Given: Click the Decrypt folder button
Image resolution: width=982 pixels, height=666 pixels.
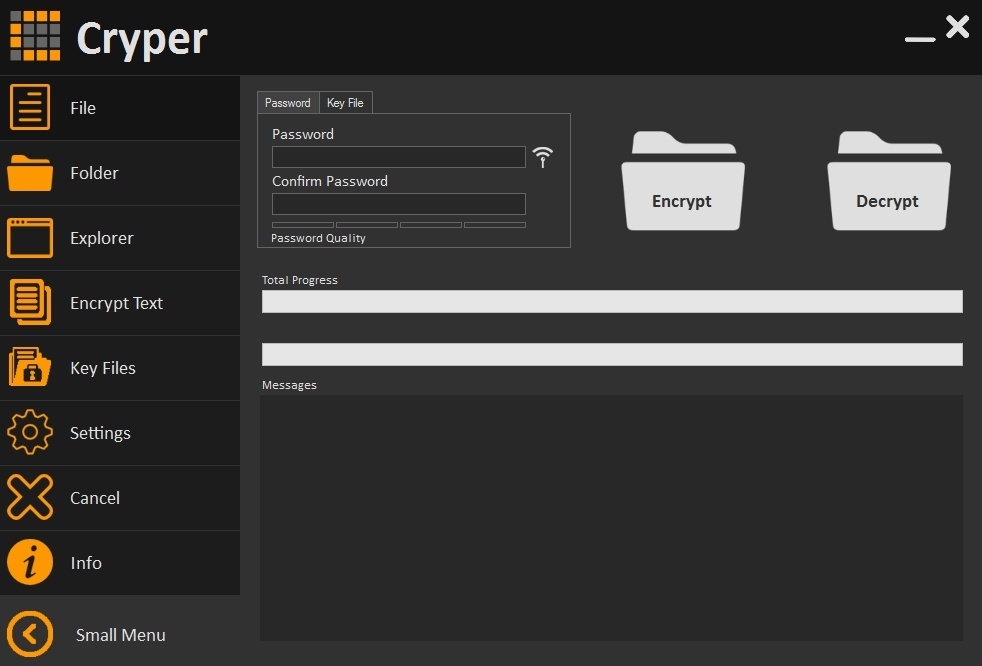Looking at the screenshot, I should pyautogui.click(x=889, y=180).
